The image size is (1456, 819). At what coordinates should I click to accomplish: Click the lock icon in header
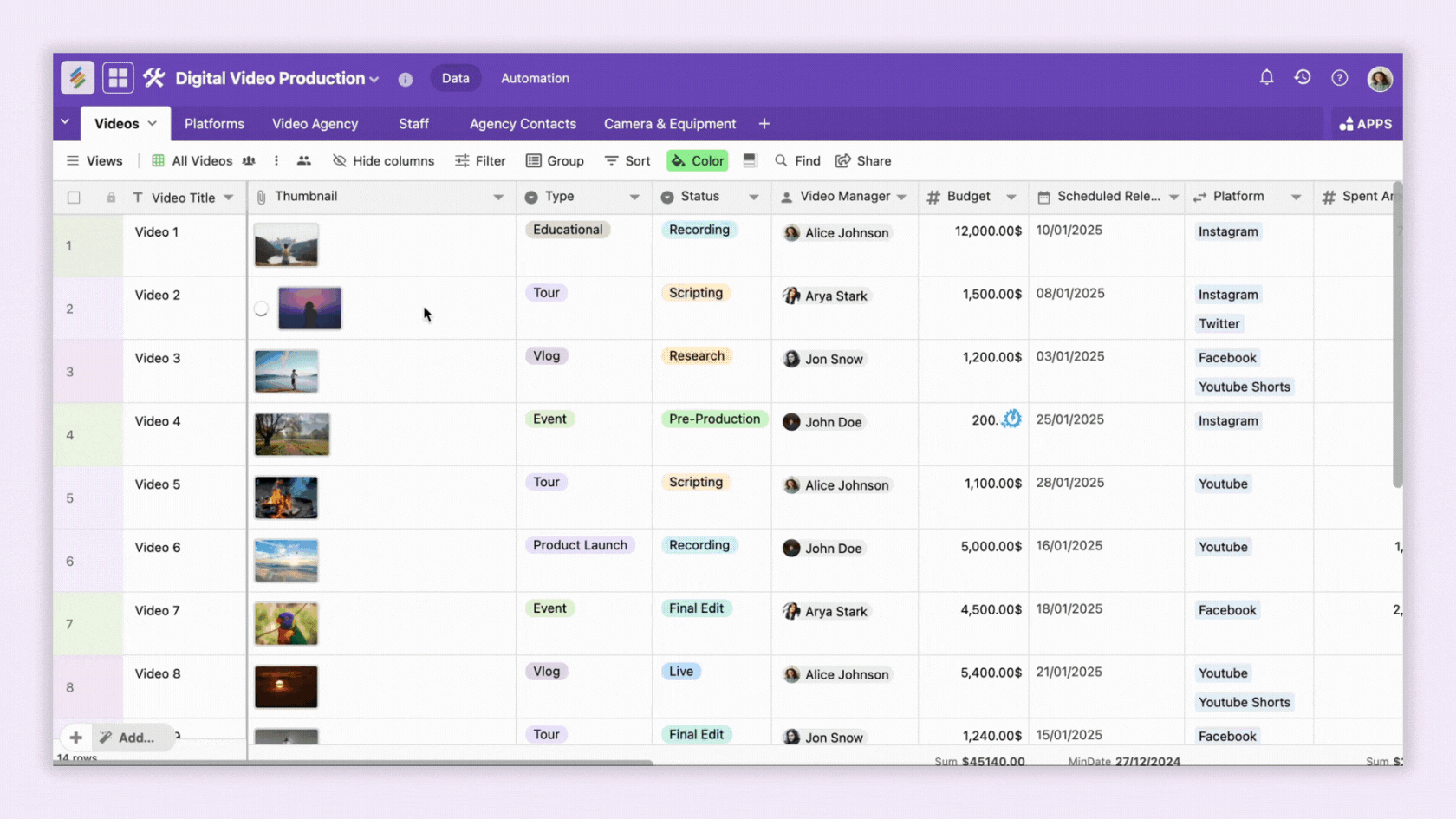(111, 198)
